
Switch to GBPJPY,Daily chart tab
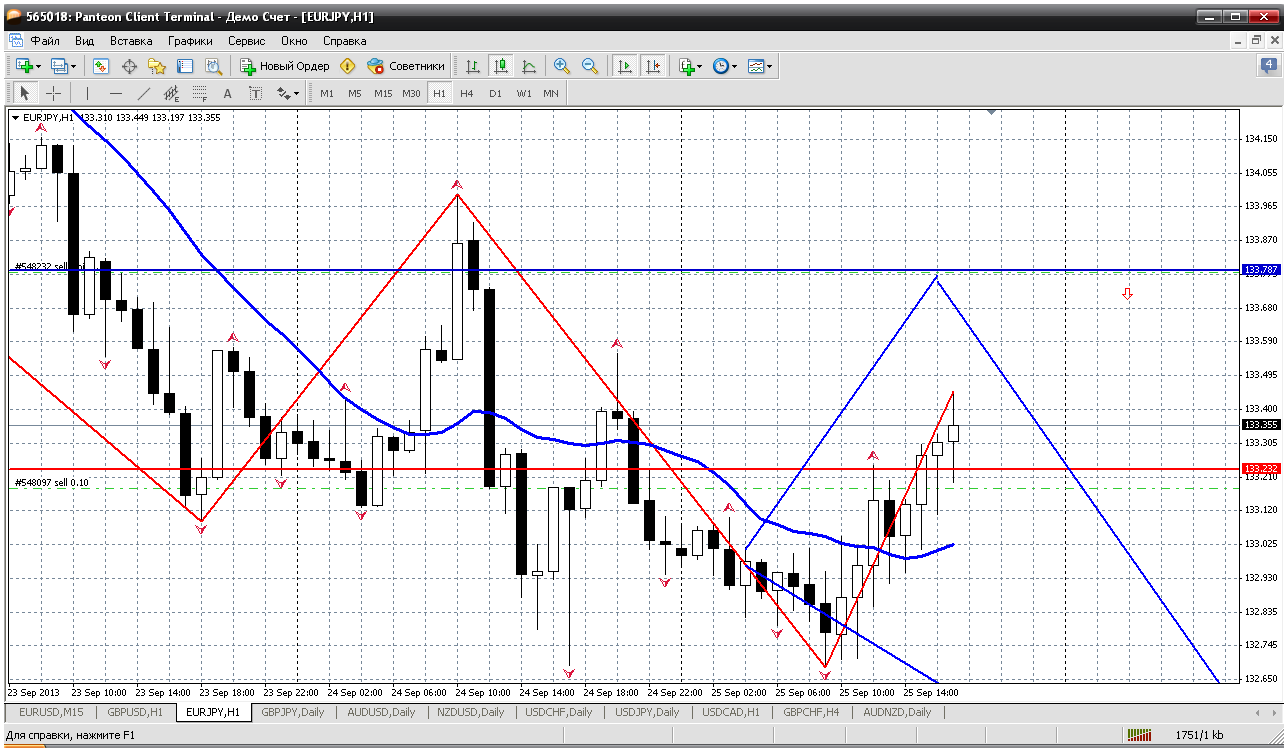(291, 712)
